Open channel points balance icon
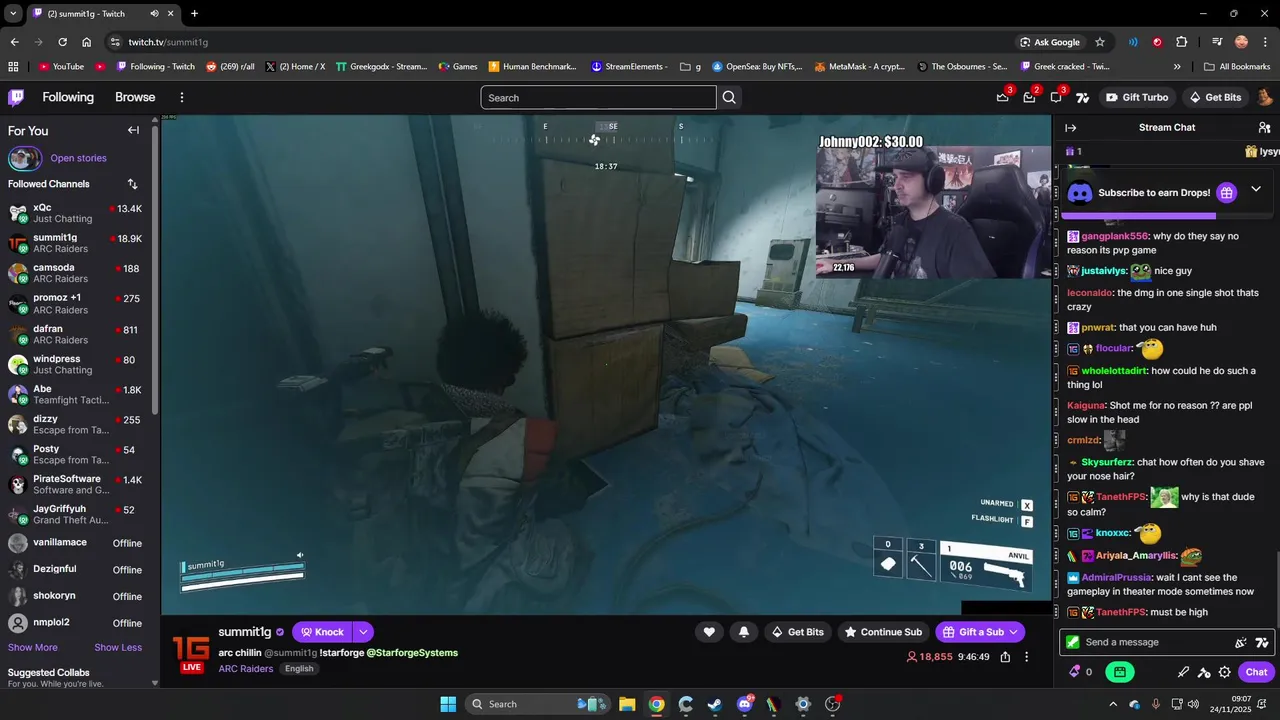Image resolution: width=1280 pixels, height=720 pixels. pos(1075,672)
